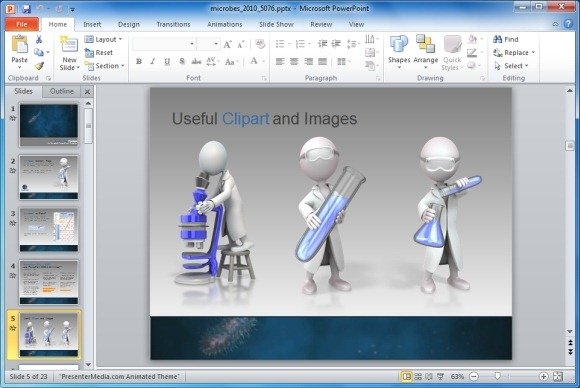
Task: Zoom out with minus button
Action: (474, 377)
